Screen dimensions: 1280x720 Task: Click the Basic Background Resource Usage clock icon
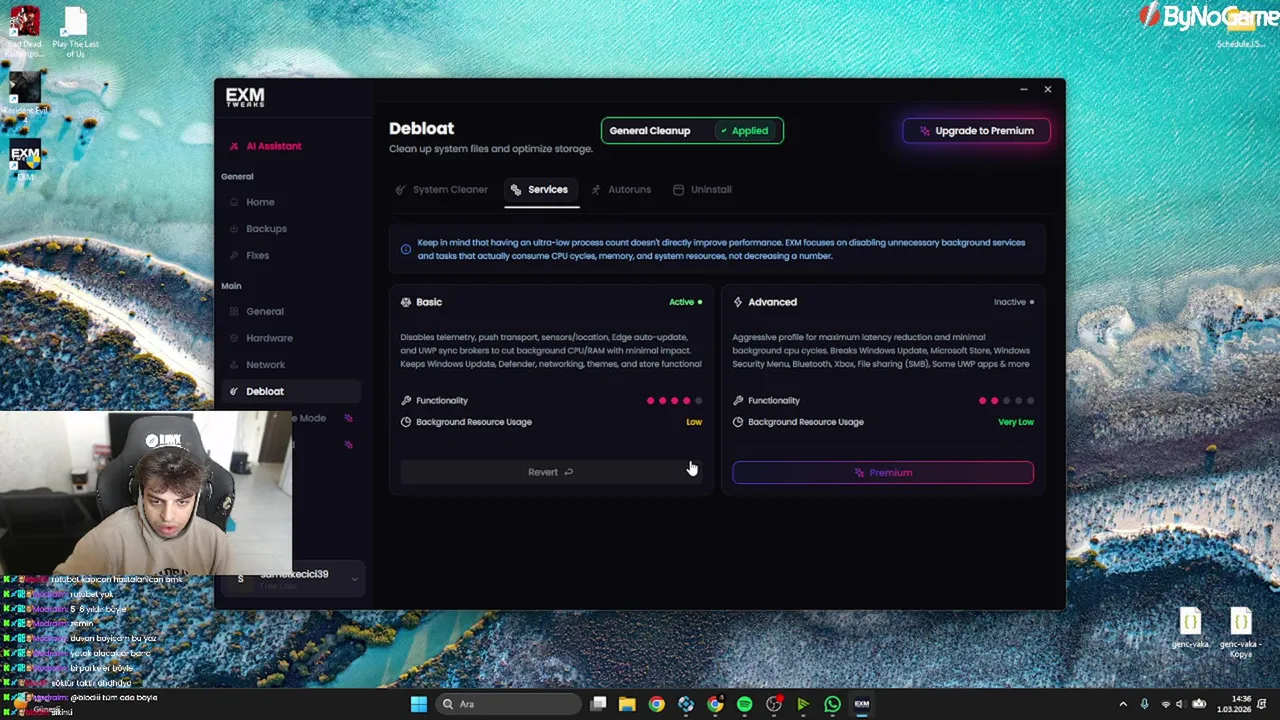tap(406, 422)
